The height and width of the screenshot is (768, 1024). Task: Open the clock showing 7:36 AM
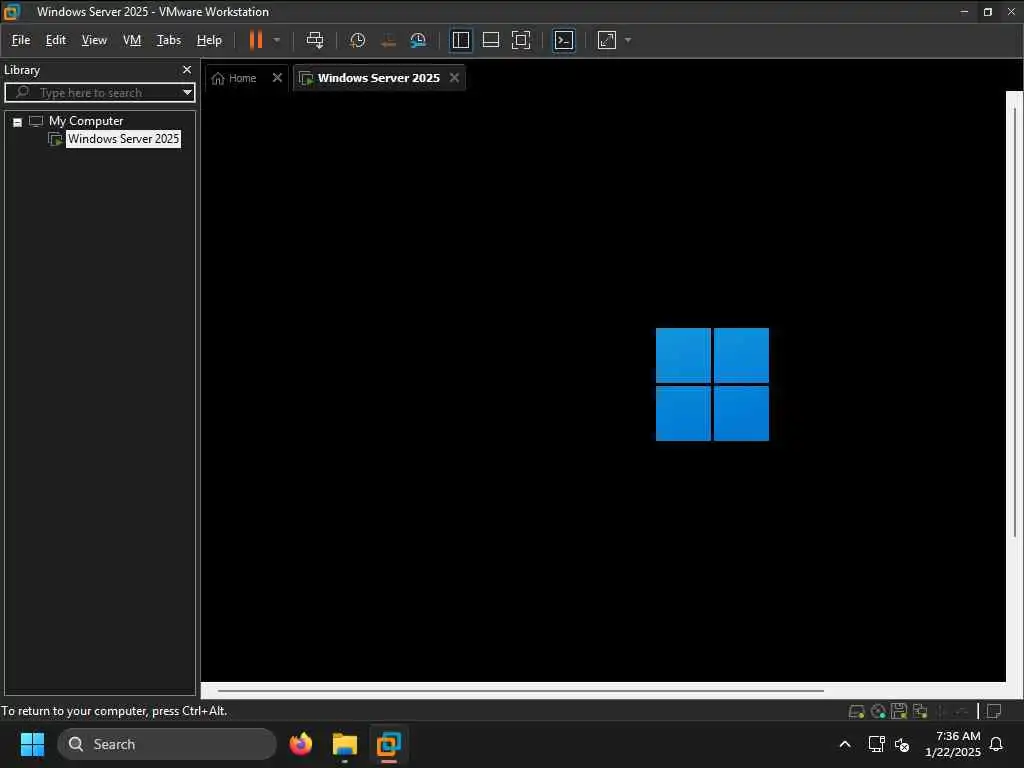pyautogui.click(x=952, y=744)
